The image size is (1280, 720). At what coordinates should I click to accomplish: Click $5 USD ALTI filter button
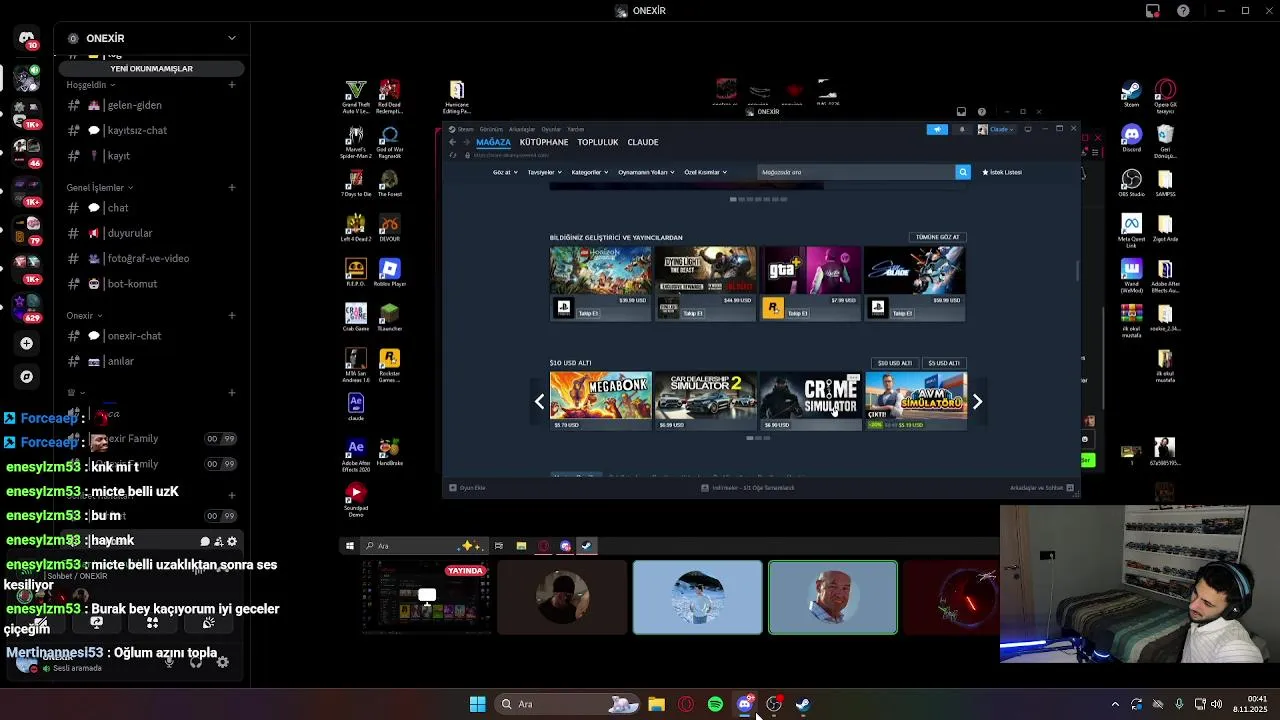pos(944,363)
